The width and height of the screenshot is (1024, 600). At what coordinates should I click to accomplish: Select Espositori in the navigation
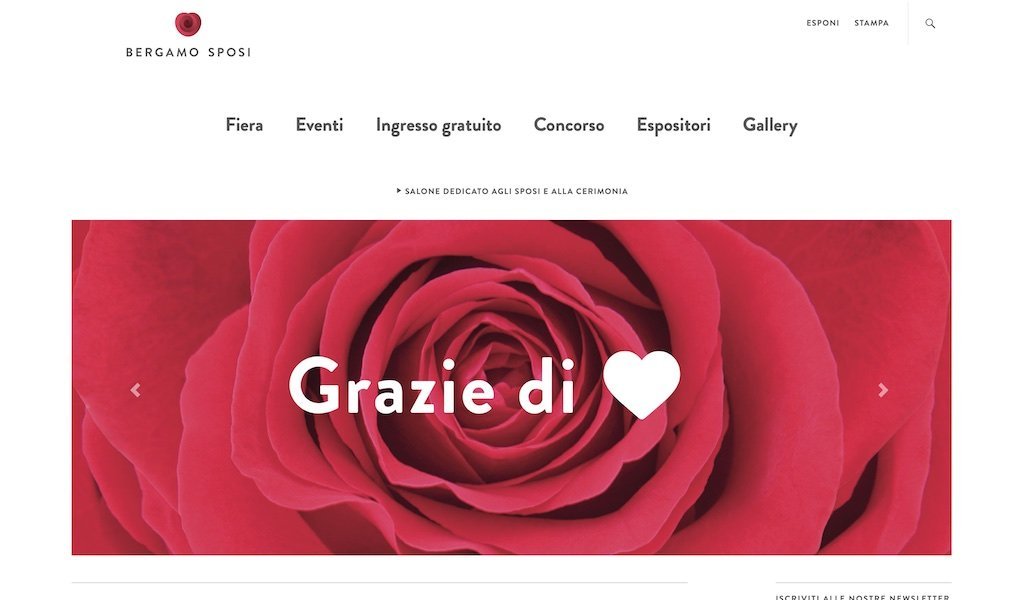pyautogui.click(x=673, y=125)
